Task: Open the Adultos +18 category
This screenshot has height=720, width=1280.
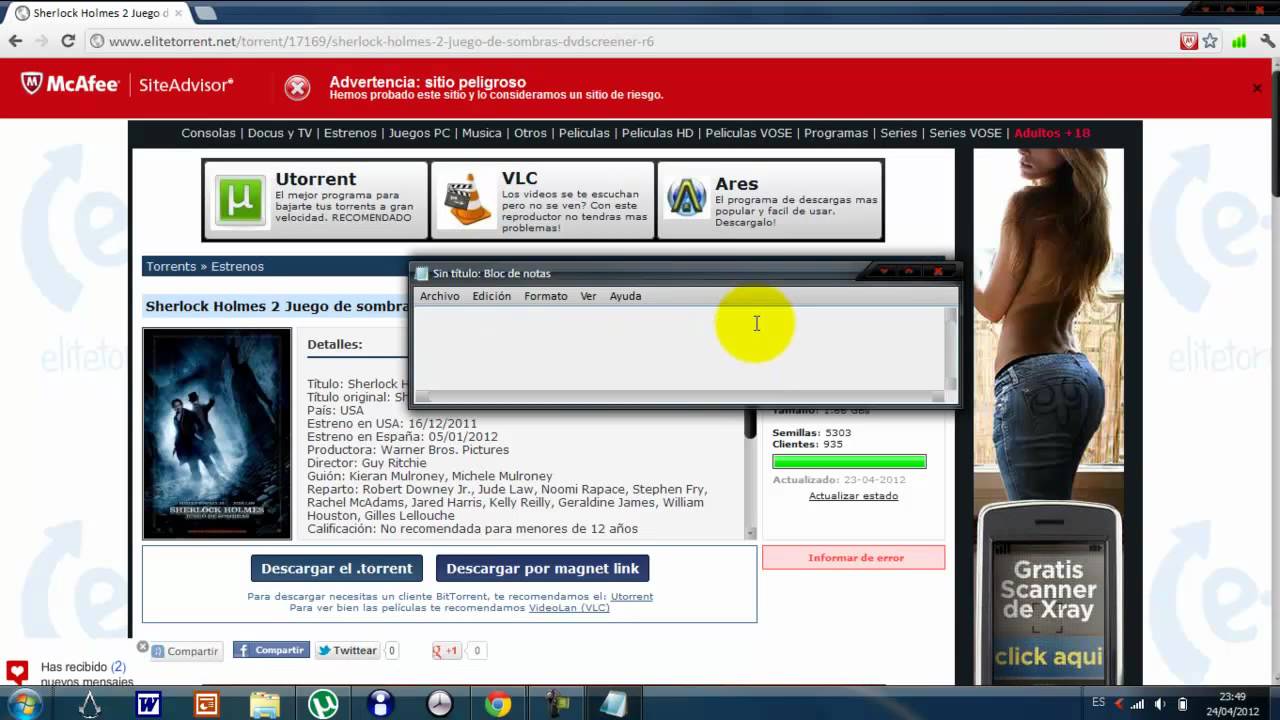Action: point(1052,133)
